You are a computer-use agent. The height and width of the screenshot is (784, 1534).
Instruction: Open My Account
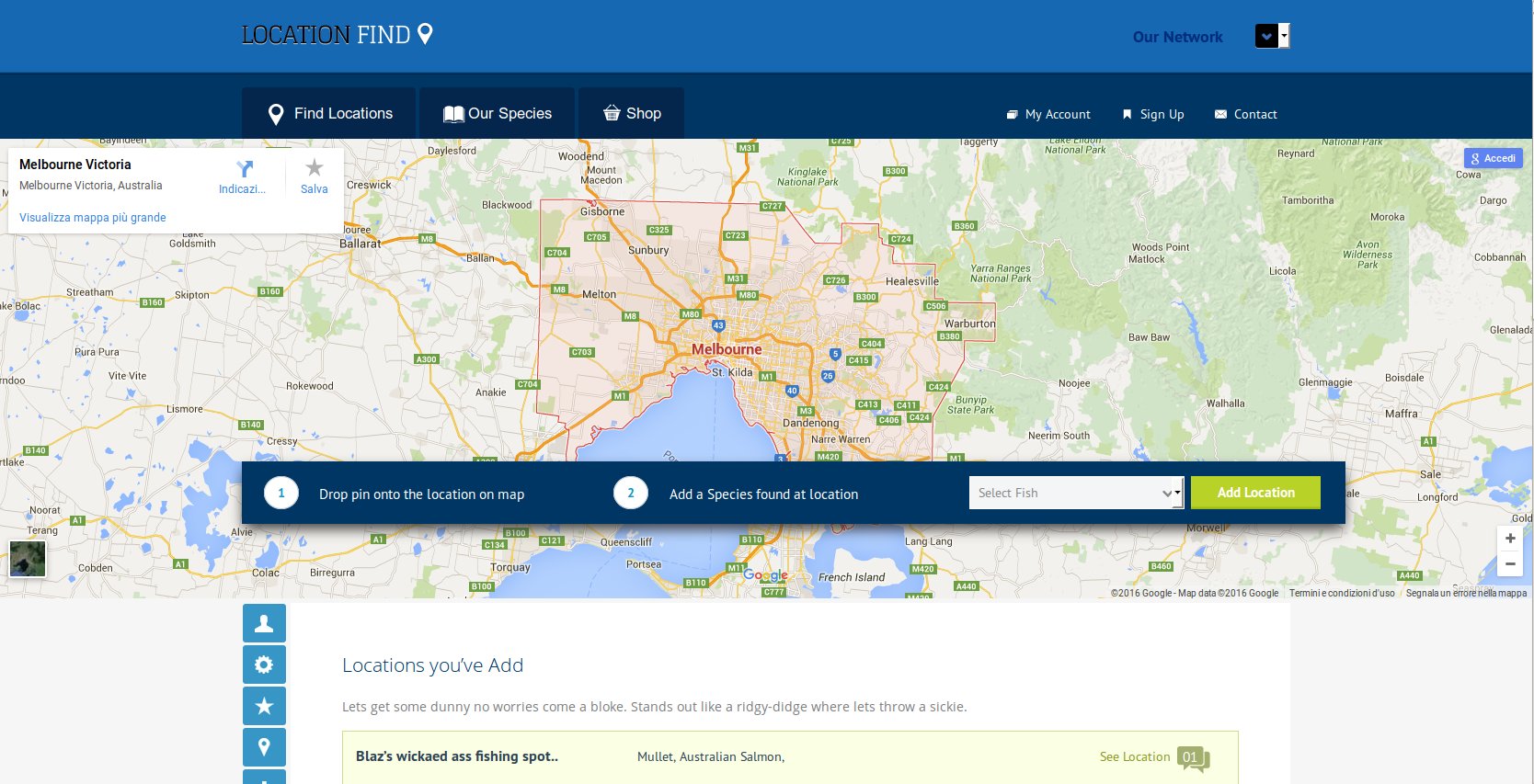coord(1048,115)
